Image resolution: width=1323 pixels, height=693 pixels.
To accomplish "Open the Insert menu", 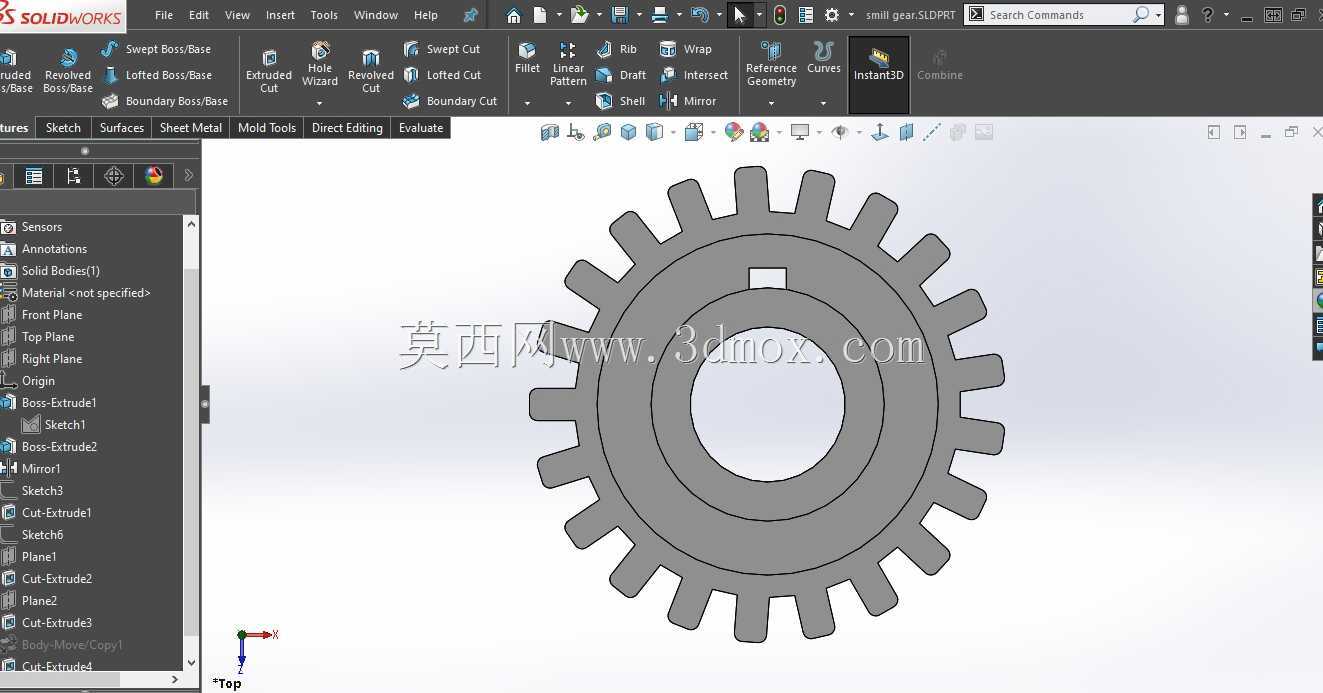I will [x=280, y=15].
